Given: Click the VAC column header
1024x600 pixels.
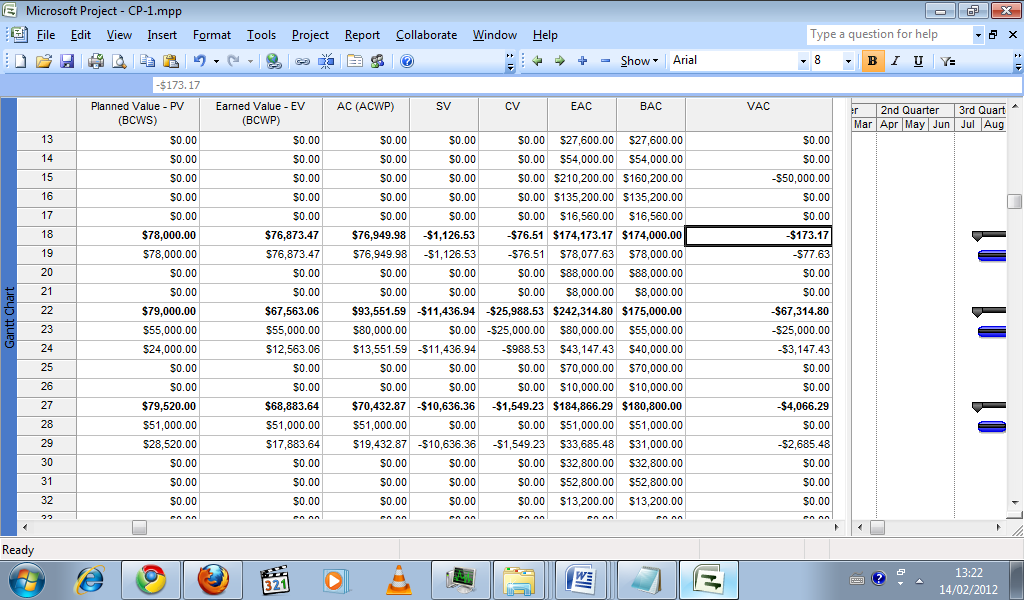Looking at the screenshot, I should pos(758,106).
